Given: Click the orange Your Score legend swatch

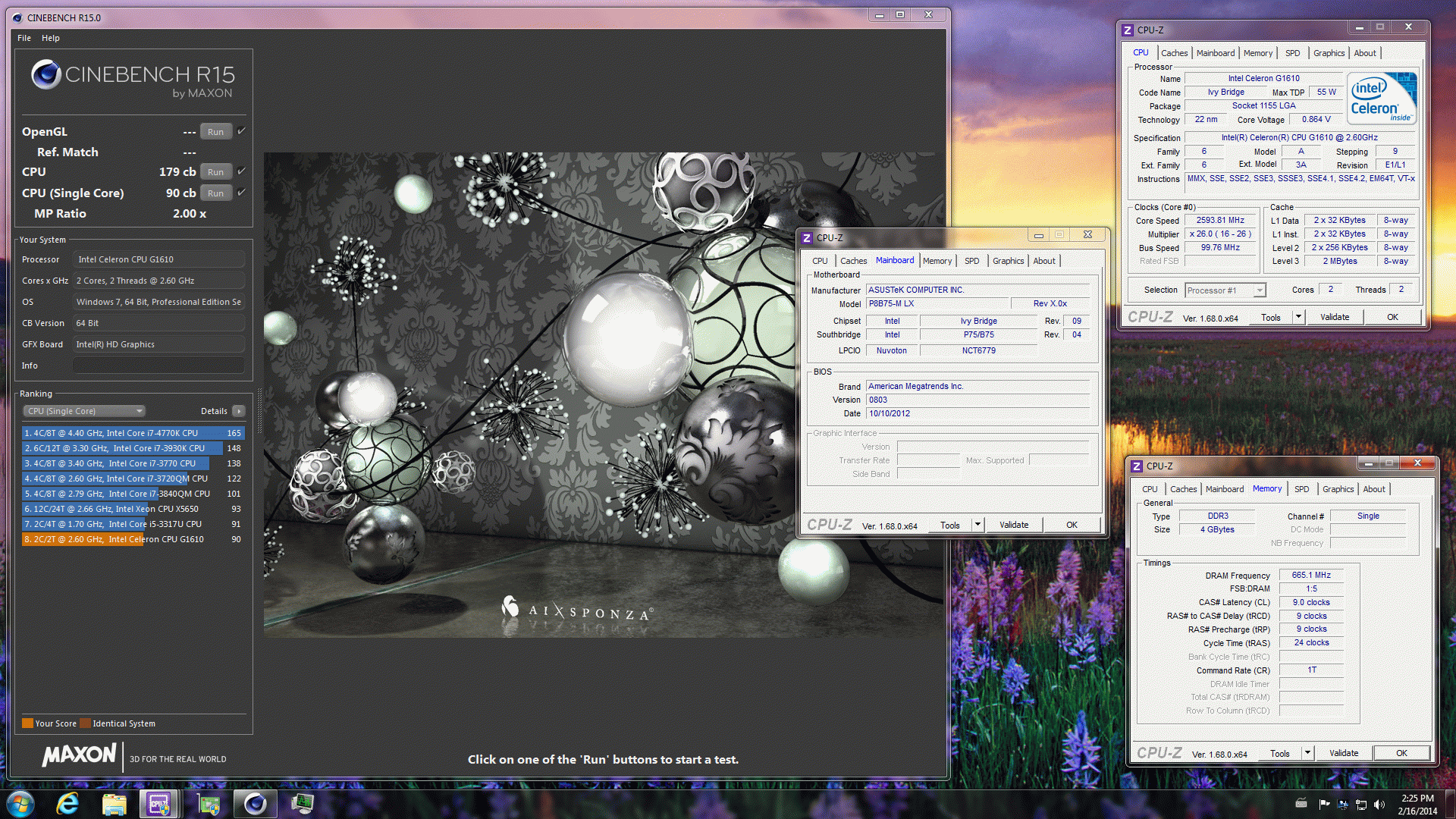Looking at the screenshot, I should pyautogui.click(x=27, y=723).
